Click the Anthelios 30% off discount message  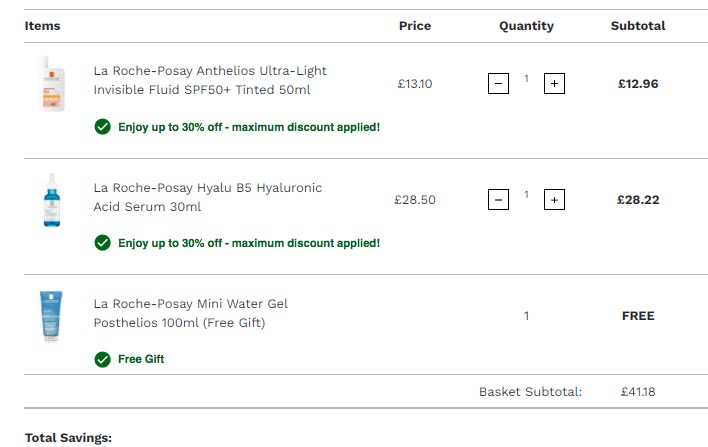click(x=249, y=127)
